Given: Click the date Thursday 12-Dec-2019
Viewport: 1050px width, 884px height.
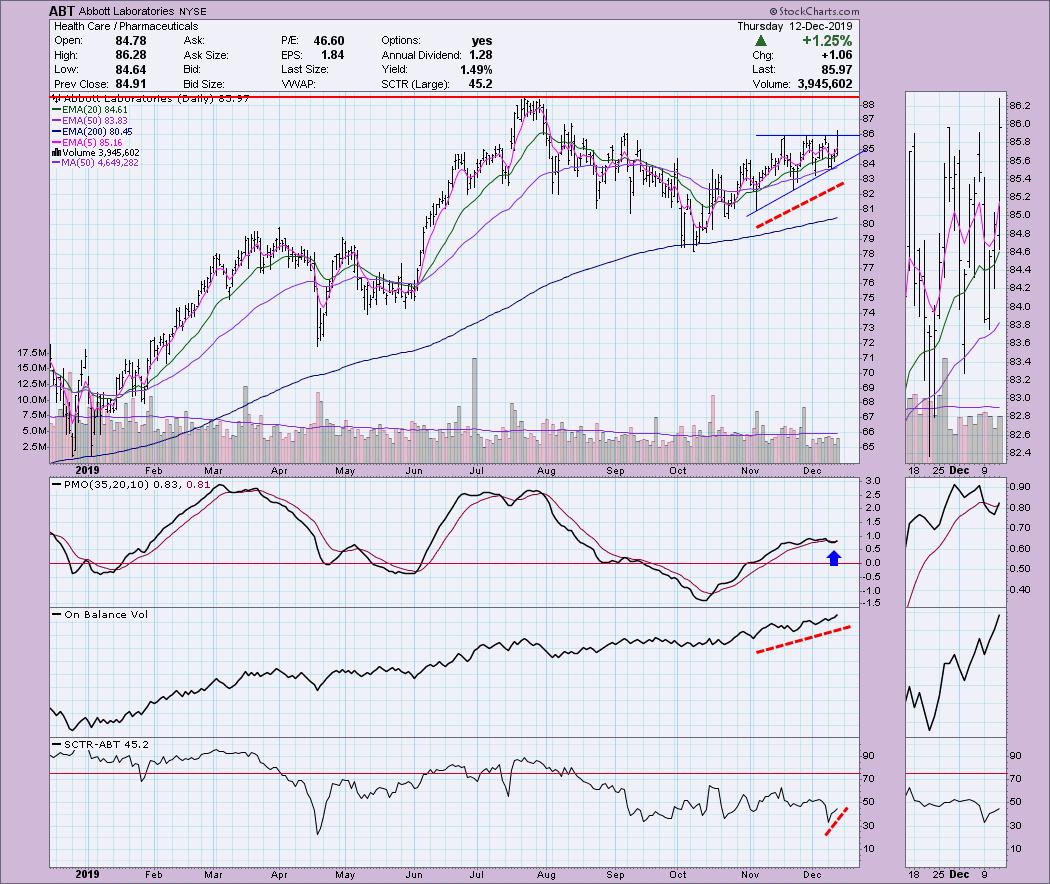Looking at the screenshot, I should point(795,26).
